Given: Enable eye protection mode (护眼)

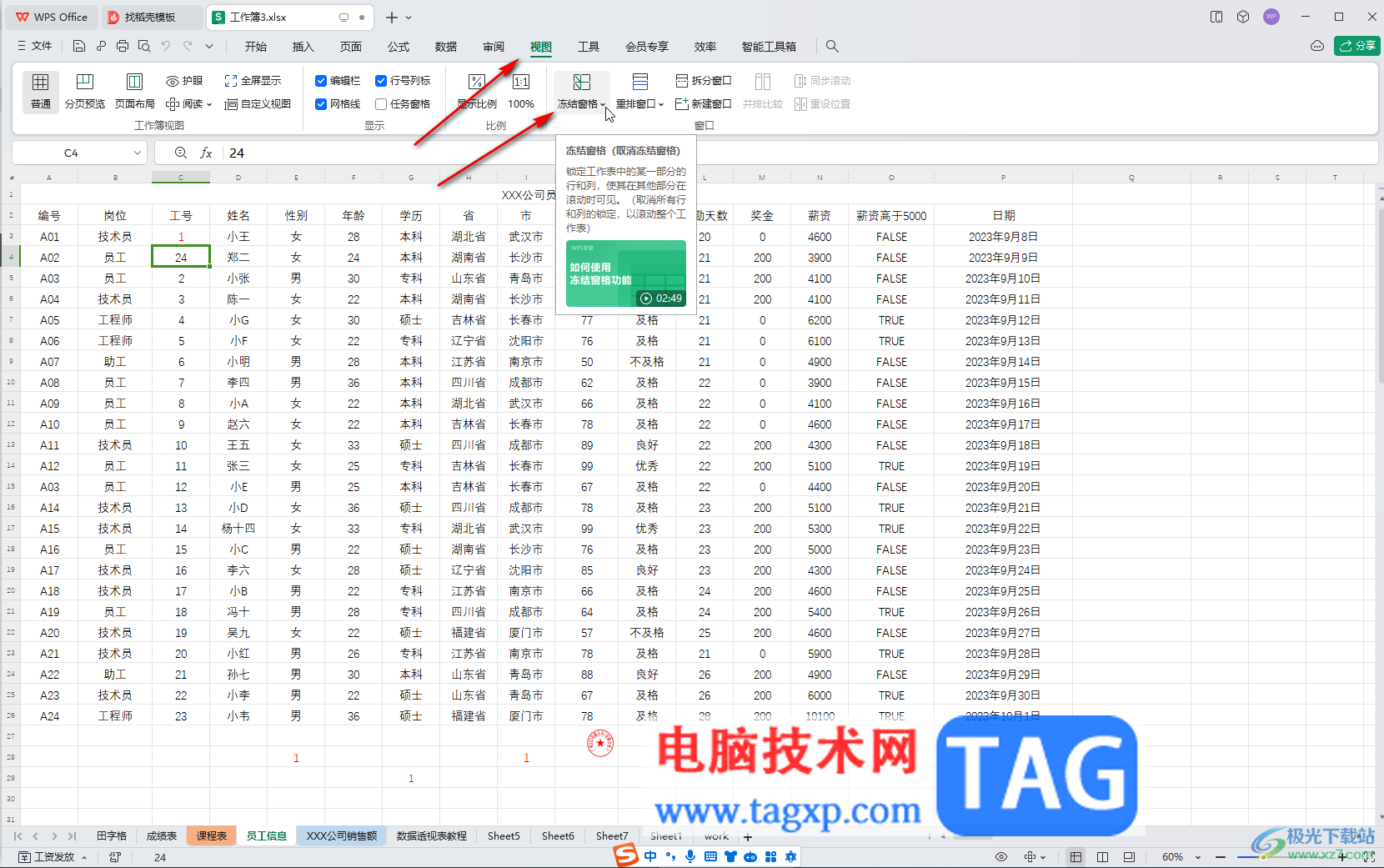Looking at the screenshot, I should pos(184,81).
